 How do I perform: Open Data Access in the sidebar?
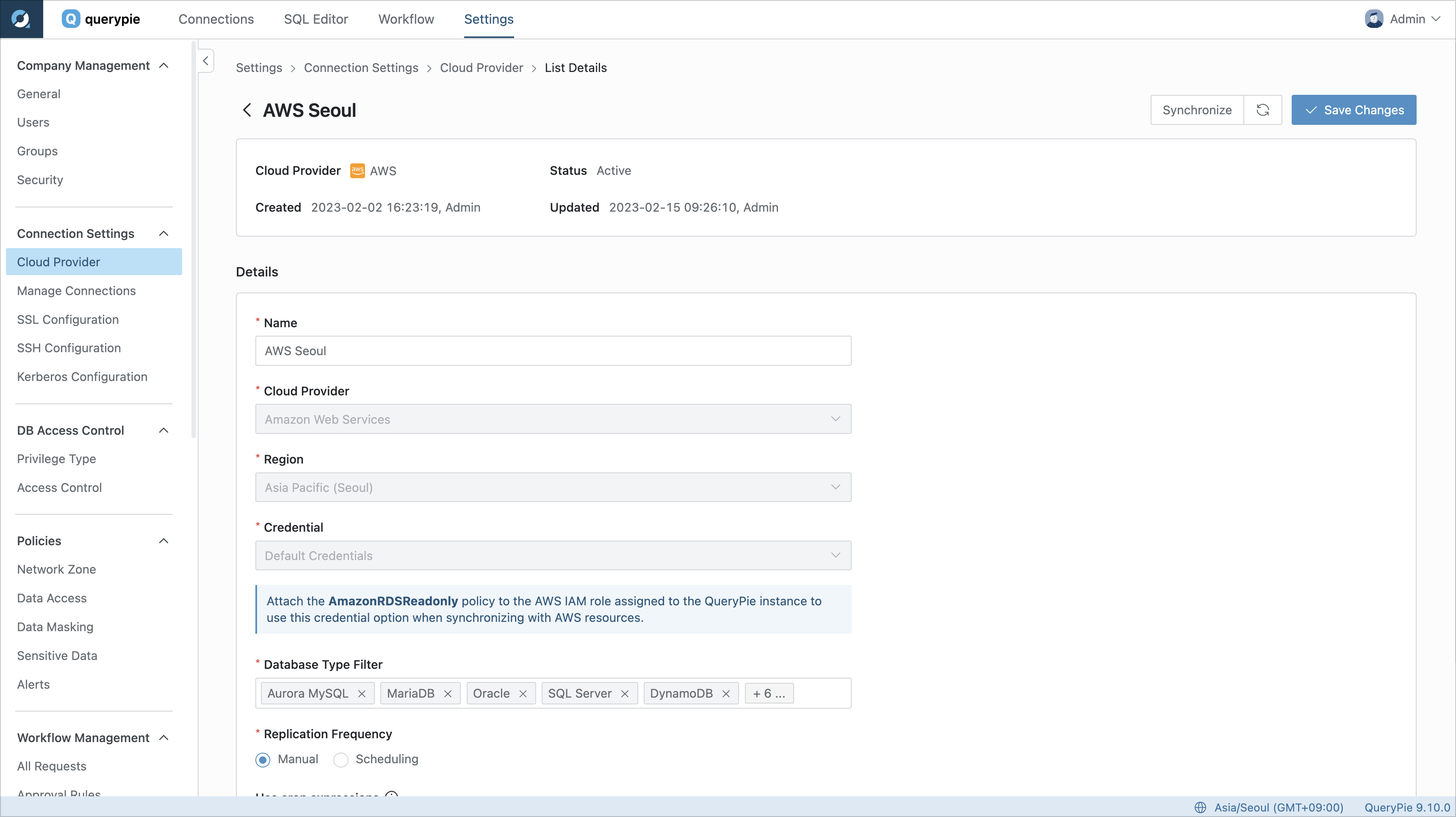point(51,598)
